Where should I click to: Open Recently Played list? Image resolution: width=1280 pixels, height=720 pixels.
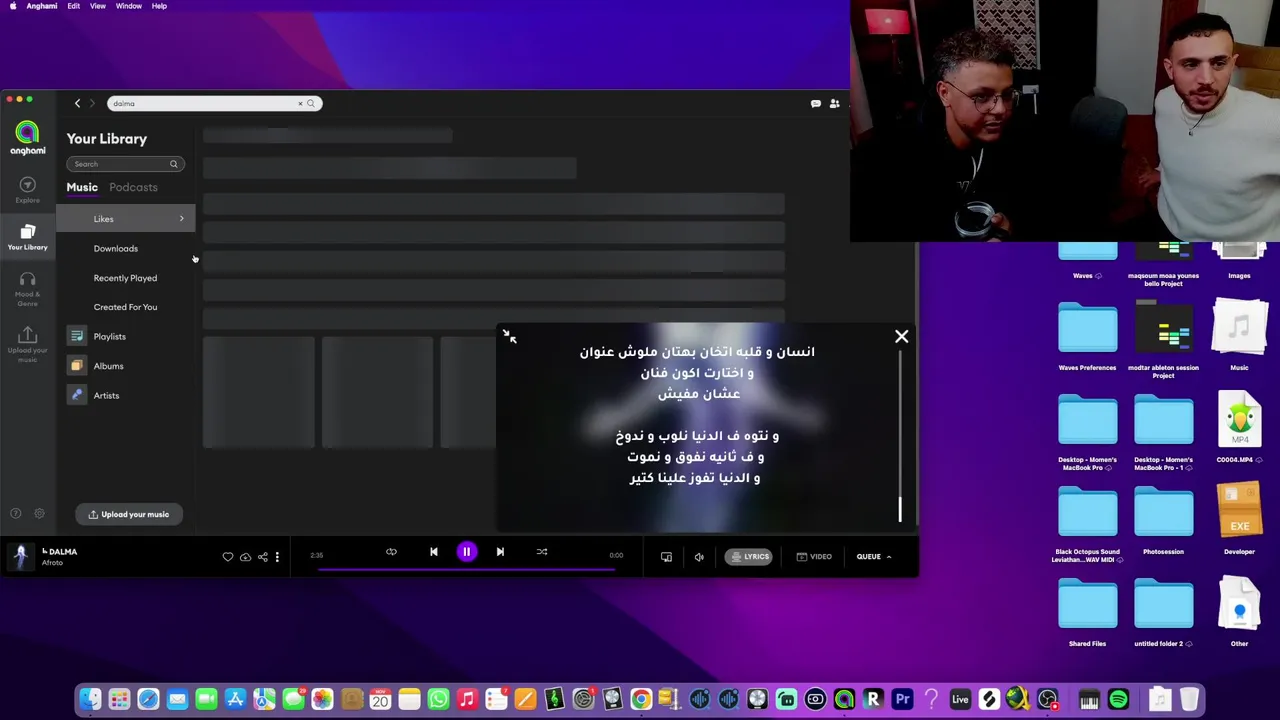click(x=125, y=278)
